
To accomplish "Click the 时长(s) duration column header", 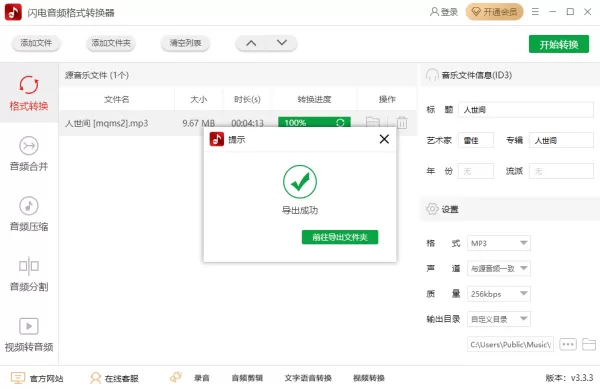I will point(247,100).
